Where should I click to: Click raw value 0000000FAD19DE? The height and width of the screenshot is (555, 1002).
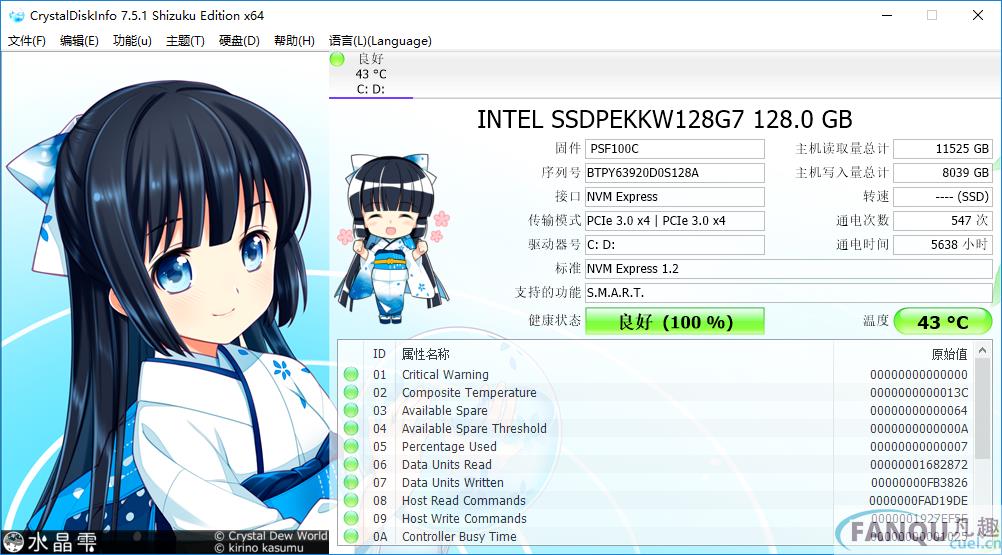tap(919, 500)
